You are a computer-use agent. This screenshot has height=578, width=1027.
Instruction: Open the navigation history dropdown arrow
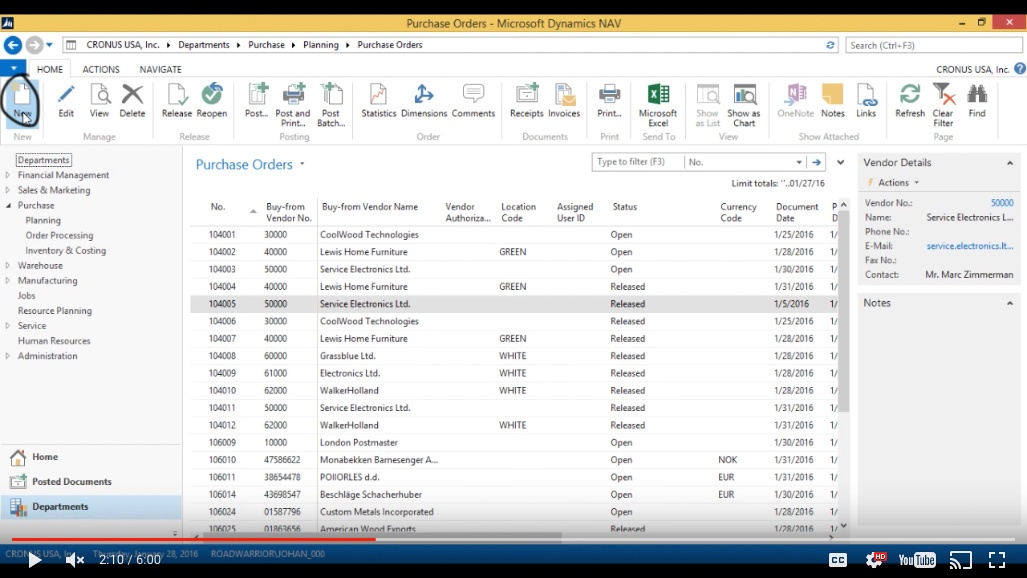click(x=49, y=45)
